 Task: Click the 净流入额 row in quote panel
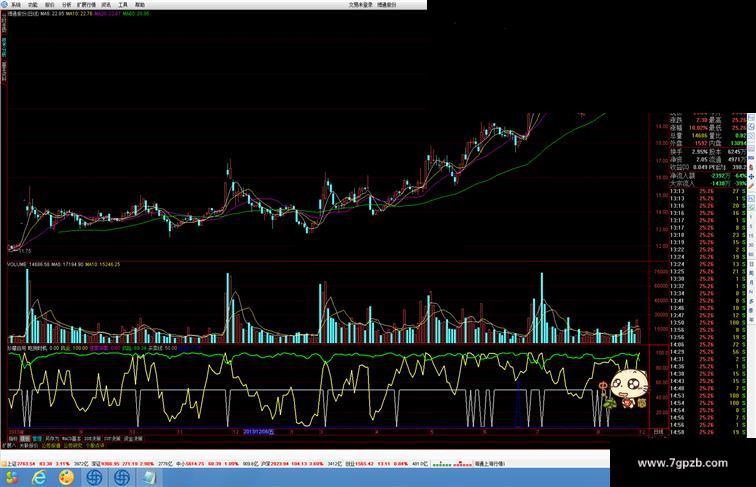[x=708, y=176]
